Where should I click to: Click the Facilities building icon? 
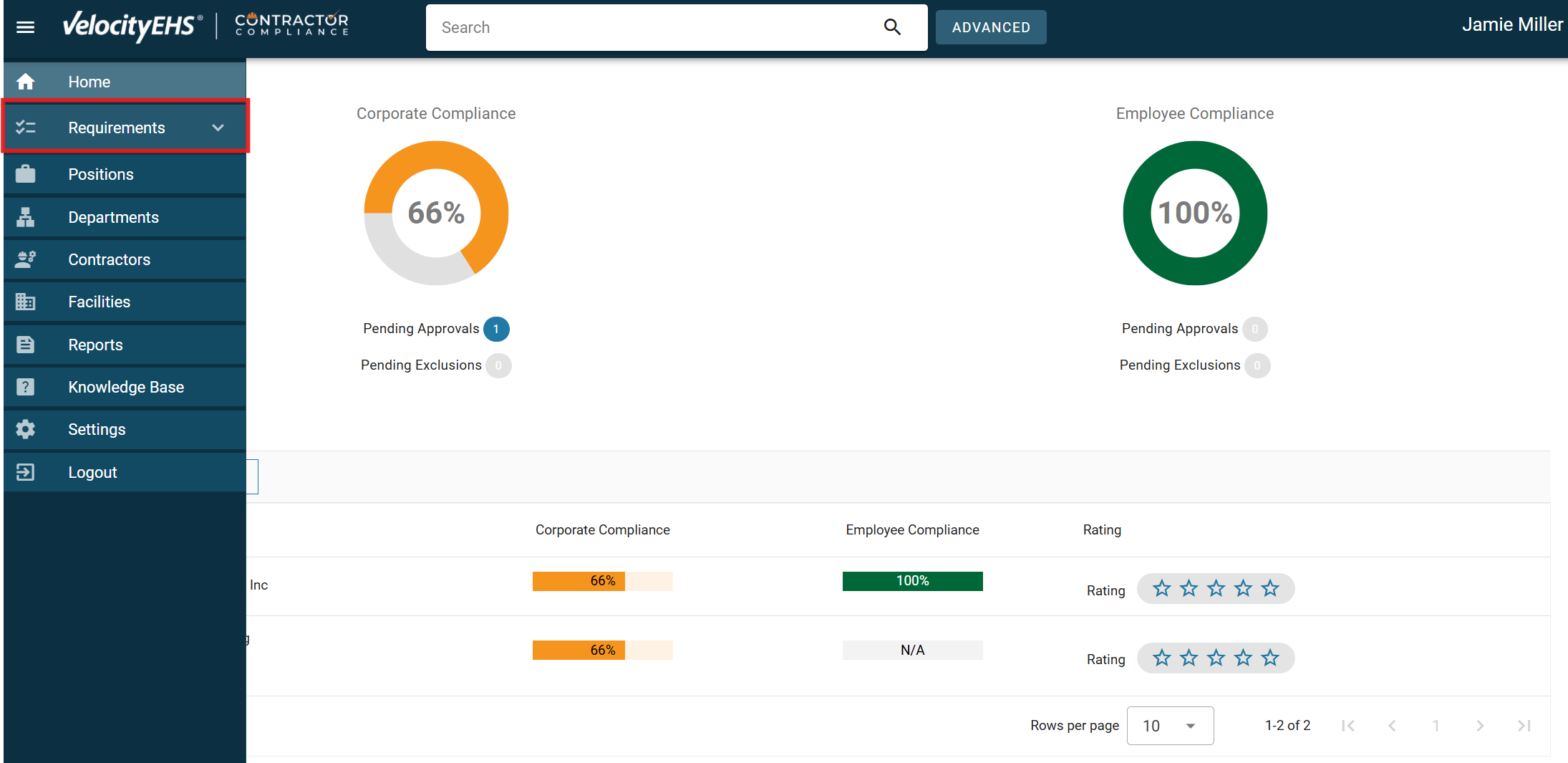(x=26, y=302)
